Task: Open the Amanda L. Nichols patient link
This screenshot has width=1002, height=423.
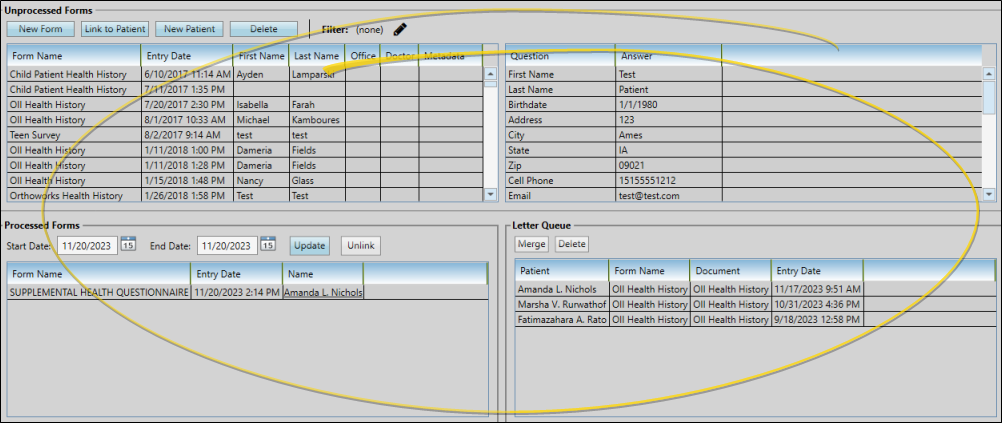Action: [x=323, y=292]
